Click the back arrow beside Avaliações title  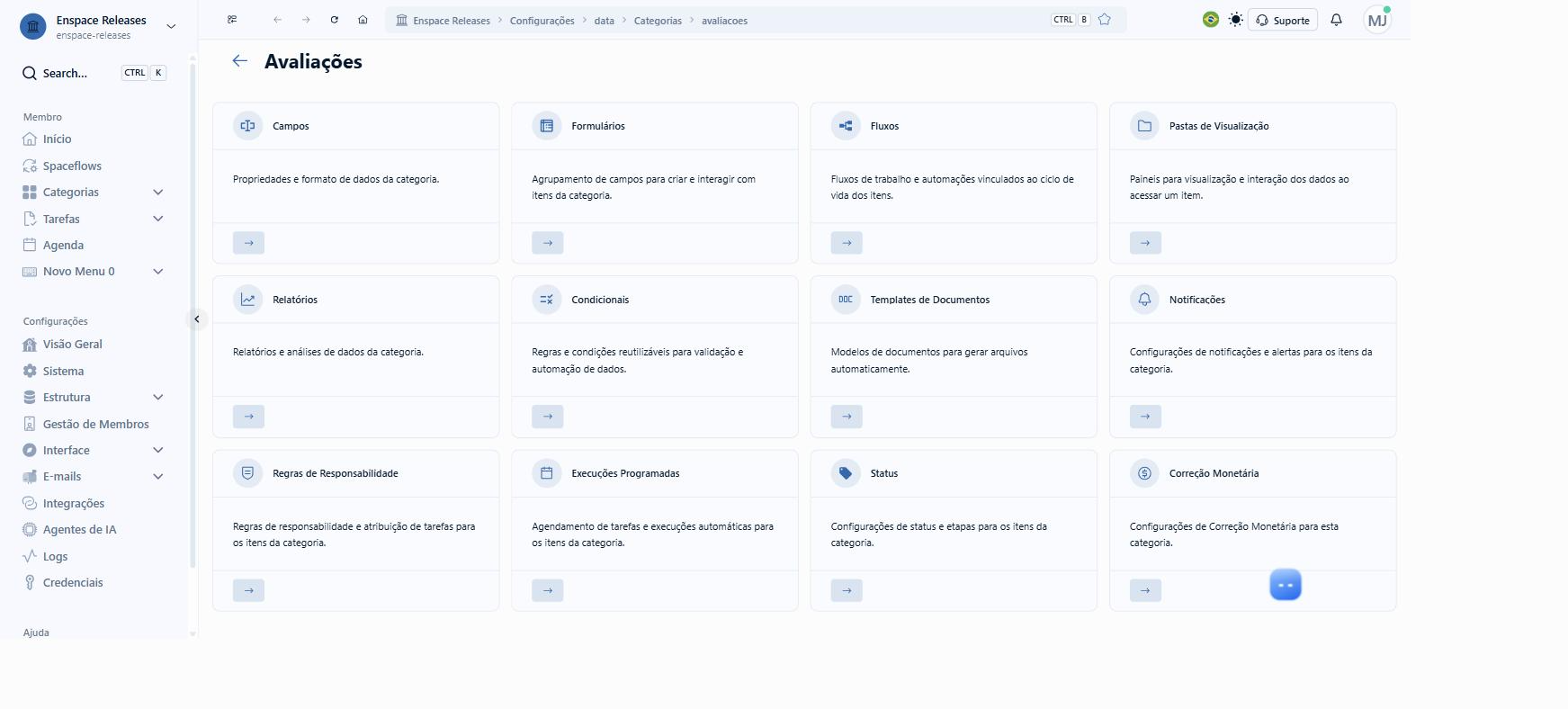click(x=239, y=61)
